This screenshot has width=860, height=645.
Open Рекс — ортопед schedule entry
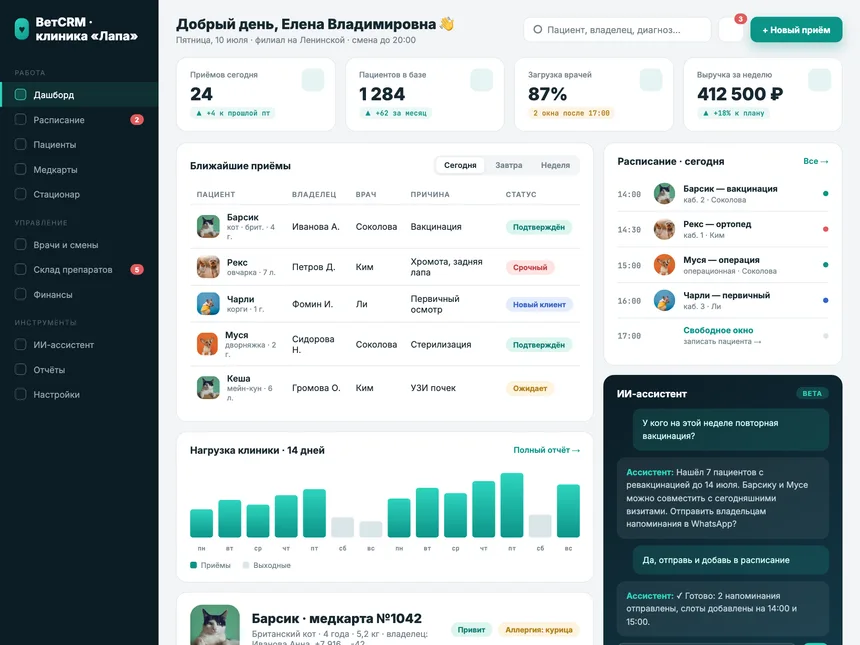pyautogui.click(x=722, y=229)
